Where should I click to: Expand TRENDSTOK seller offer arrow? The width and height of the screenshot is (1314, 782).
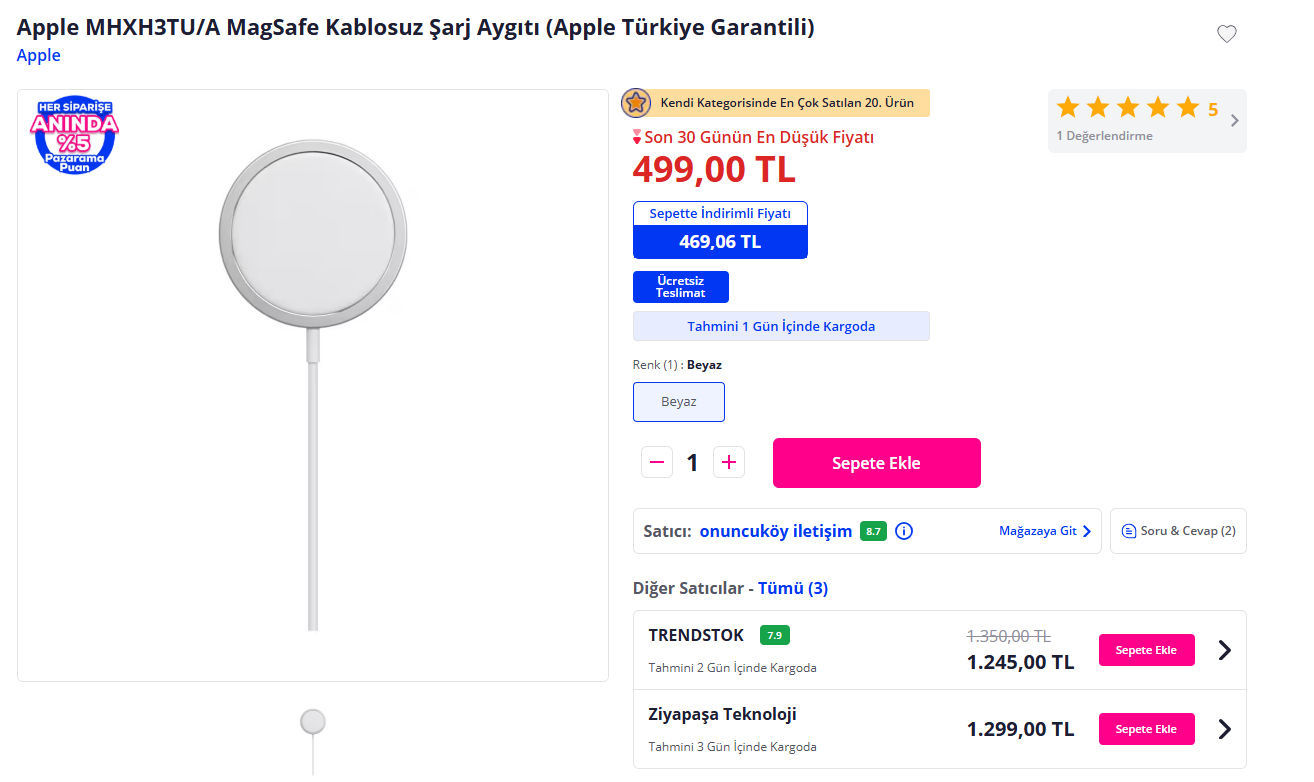click(x=1225, y=650)
